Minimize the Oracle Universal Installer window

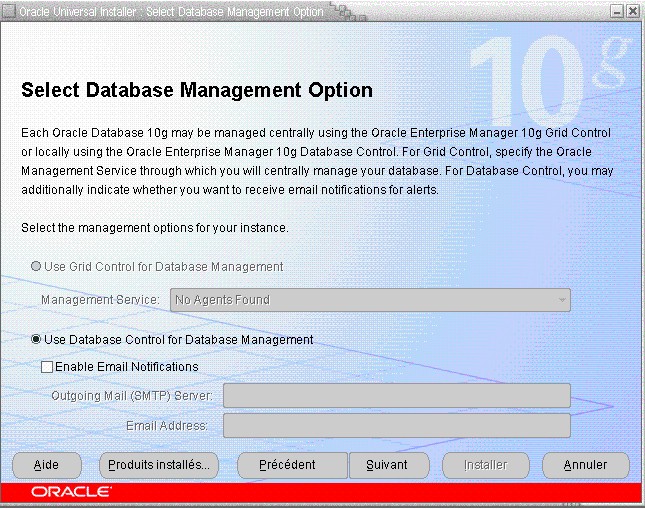(617, 11)
